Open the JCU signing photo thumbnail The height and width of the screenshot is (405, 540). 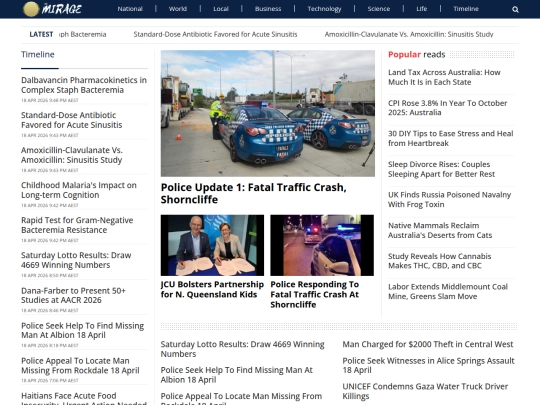pyautogui.click(x=212, y=245)
